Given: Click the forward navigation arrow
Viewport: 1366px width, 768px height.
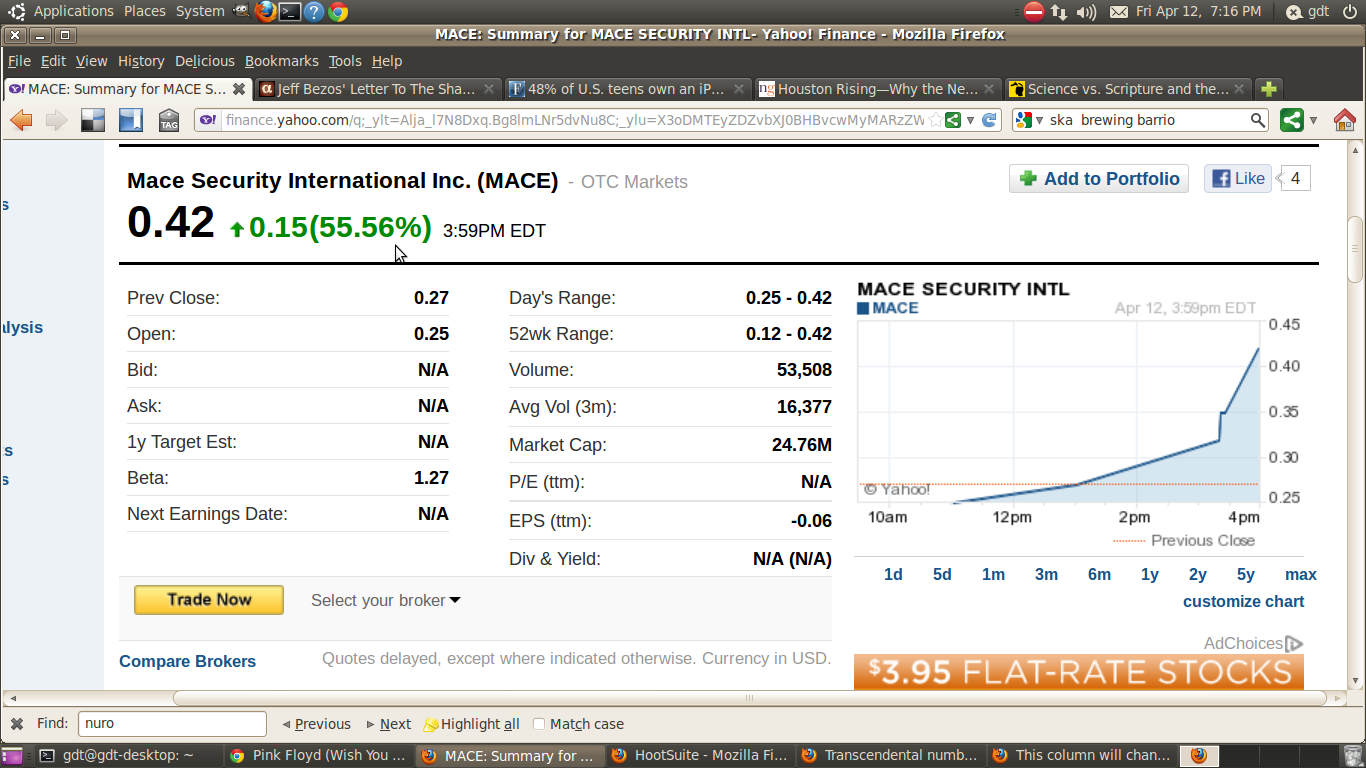Looking at the screenshot, I should coord(56,121).
